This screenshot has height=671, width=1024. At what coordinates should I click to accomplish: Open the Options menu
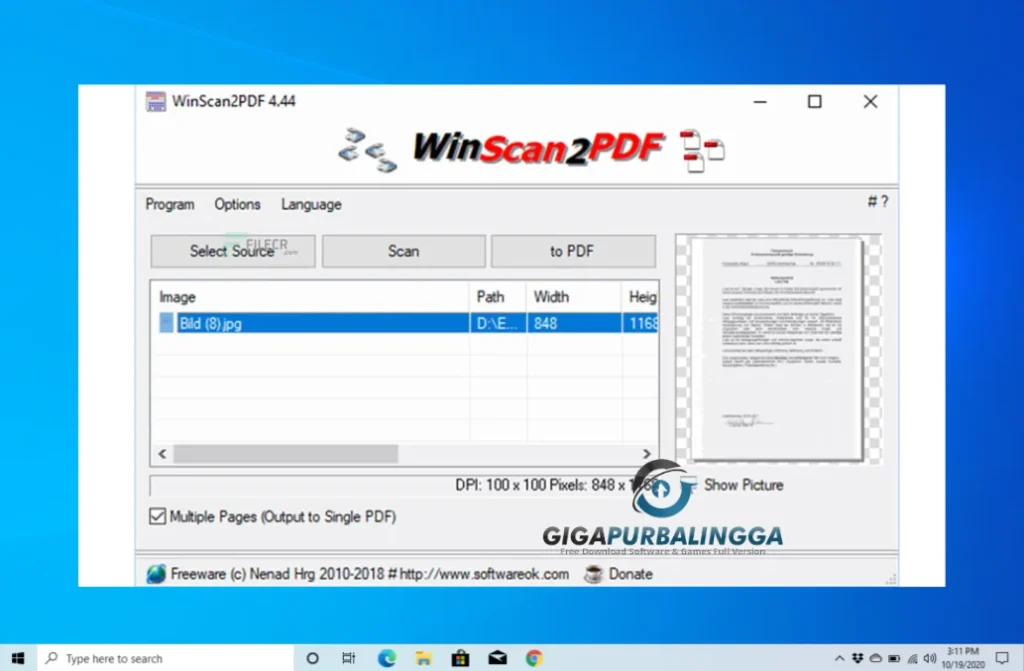pyautogui.click(x=236, y=204)
